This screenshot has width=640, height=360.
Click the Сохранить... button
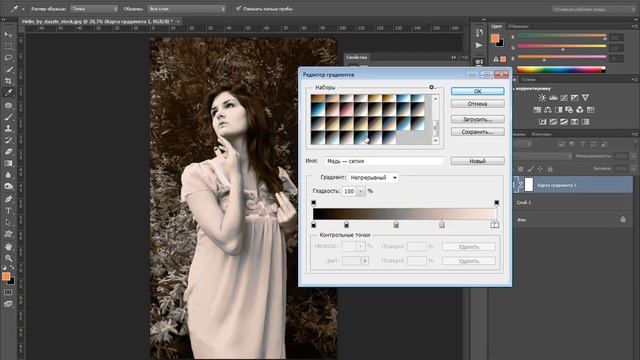tap(478, 132)
